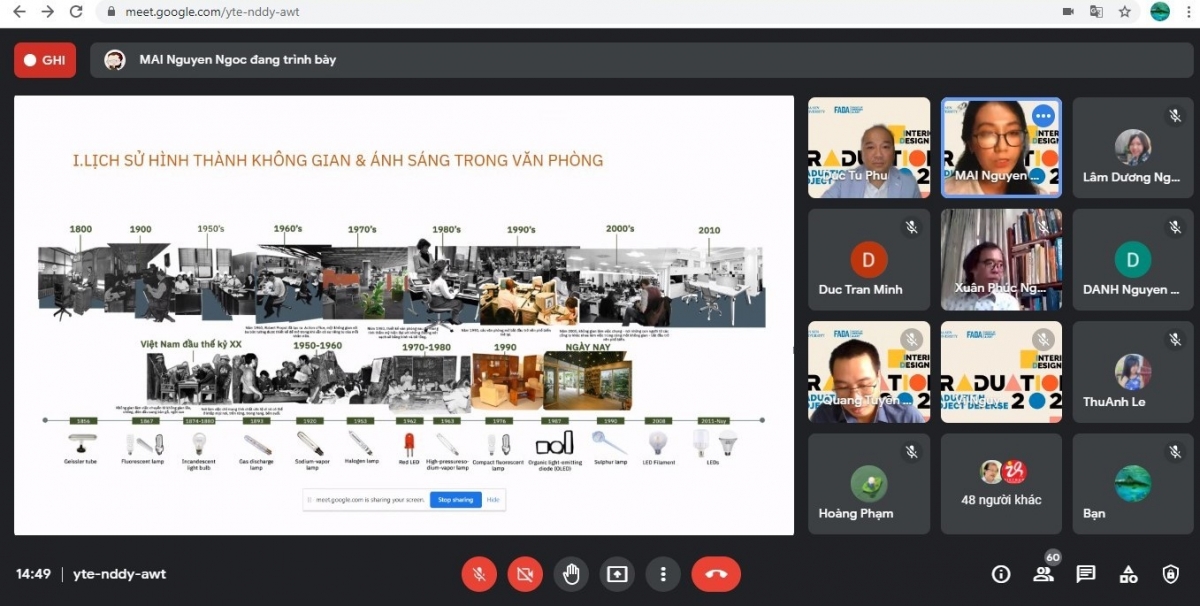1200x606 pixels.
Task: Open the three-dot more options menu
Action: (662, 574)
